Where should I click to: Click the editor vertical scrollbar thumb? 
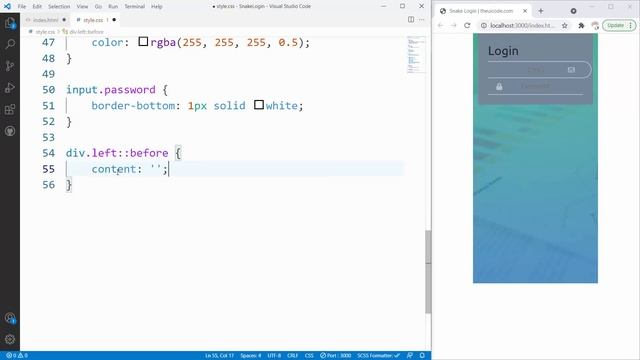pos(428,272)
